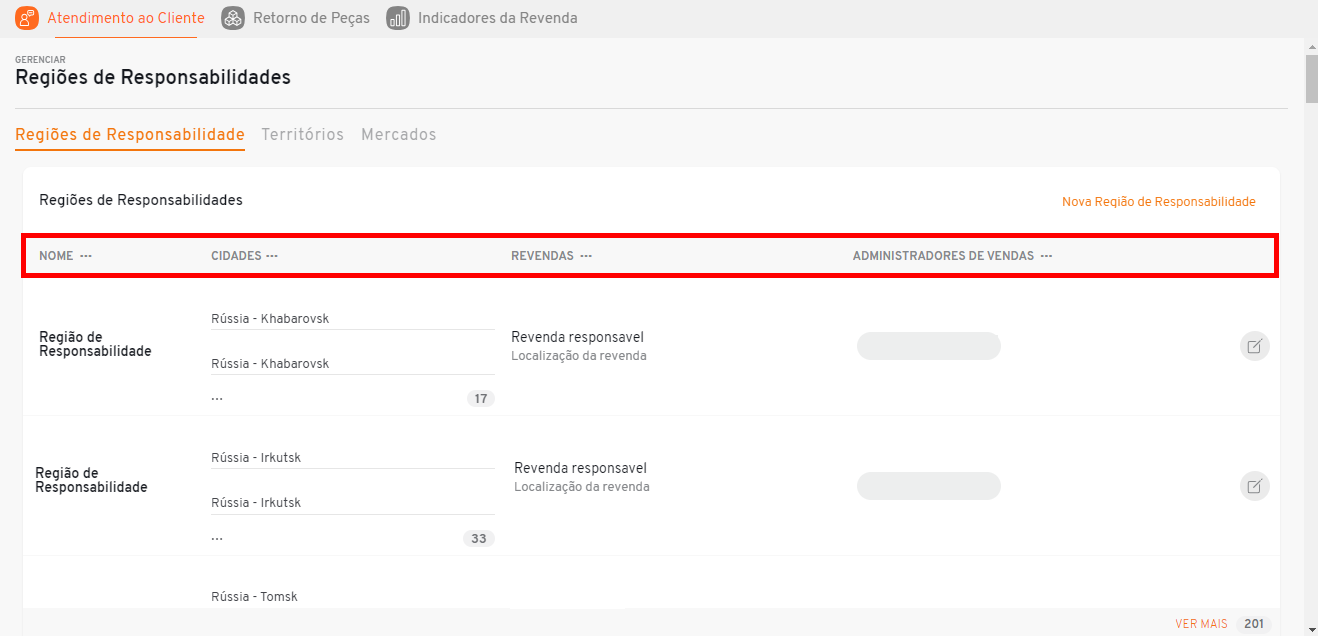Click Revenda responsavel in the Khabarovsk row

[x=577, y=338]
